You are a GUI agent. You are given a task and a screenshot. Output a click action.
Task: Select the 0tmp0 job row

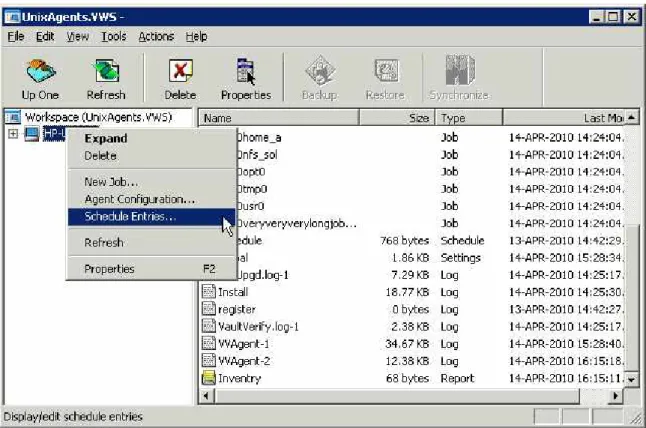pos(431,189)
